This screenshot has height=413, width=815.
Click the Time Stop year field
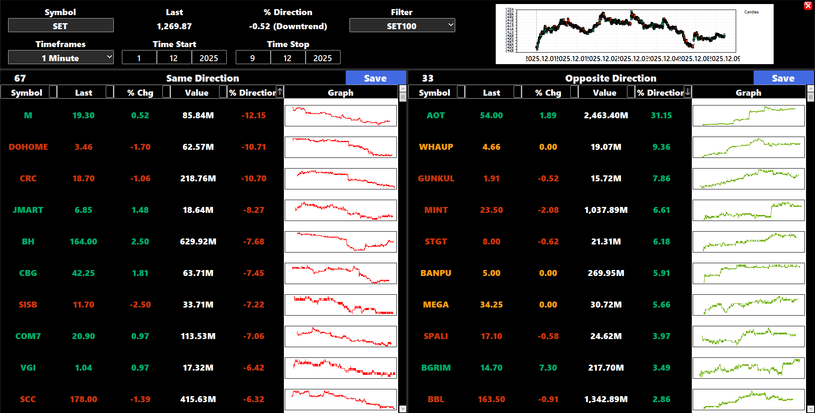322,58
